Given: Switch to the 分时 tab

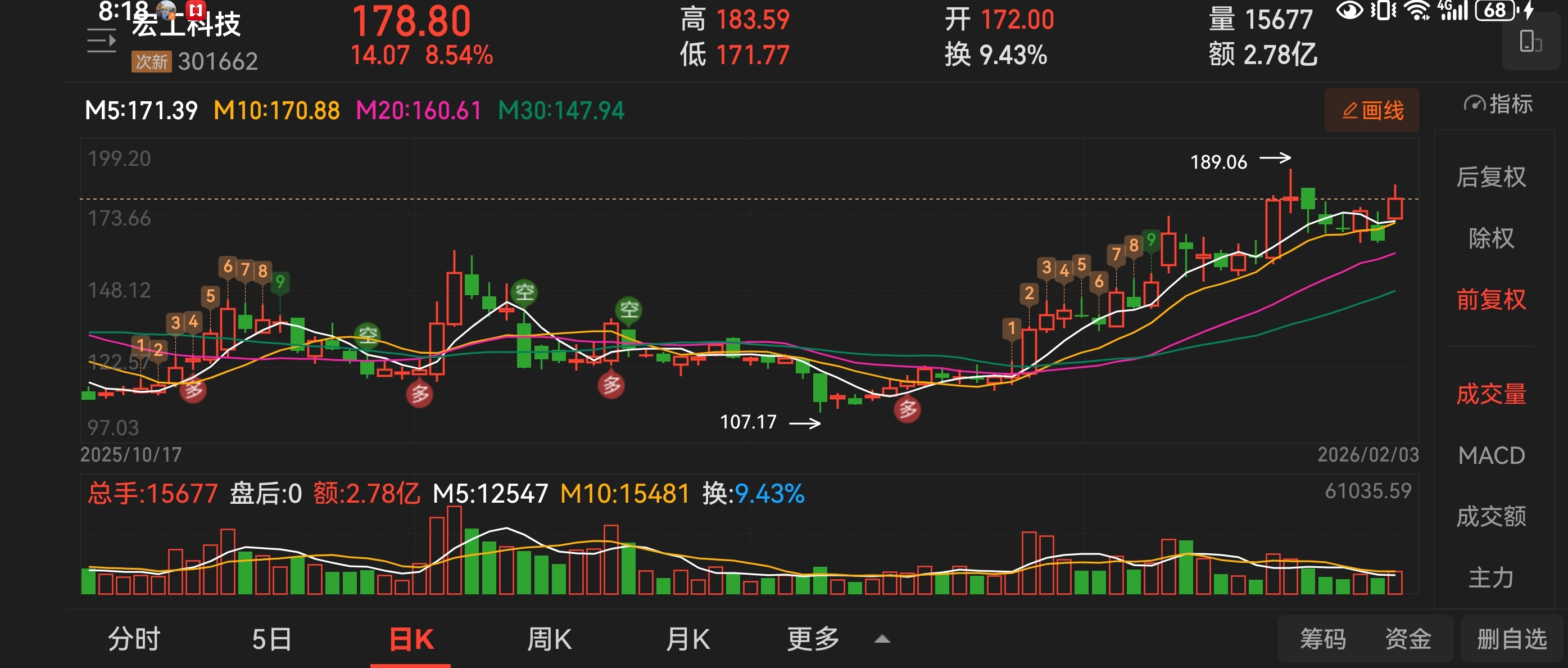Looking at the screenshot, I should coord(134,639).
